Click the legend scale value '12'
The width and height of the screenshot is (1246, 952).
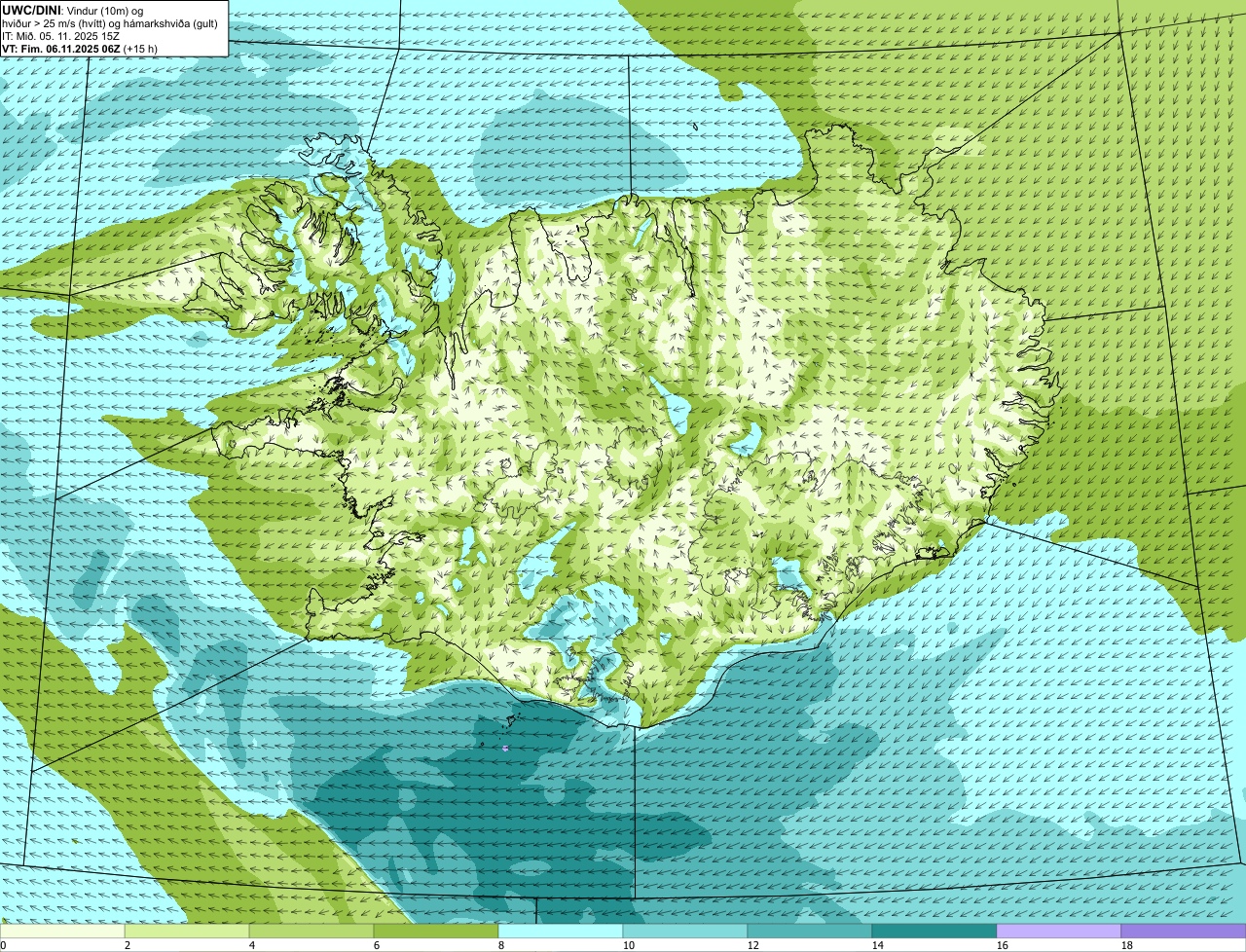click(753, 945)
